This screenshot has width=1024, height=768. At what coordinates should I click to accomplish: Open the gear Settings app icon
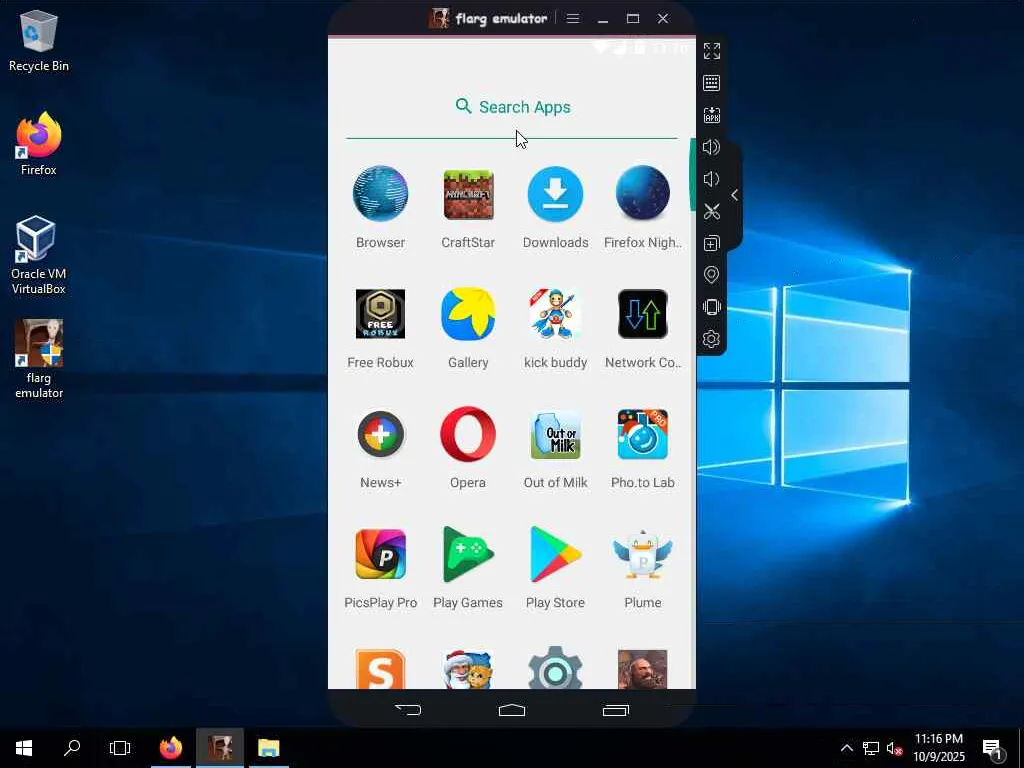tap(555, 668)
